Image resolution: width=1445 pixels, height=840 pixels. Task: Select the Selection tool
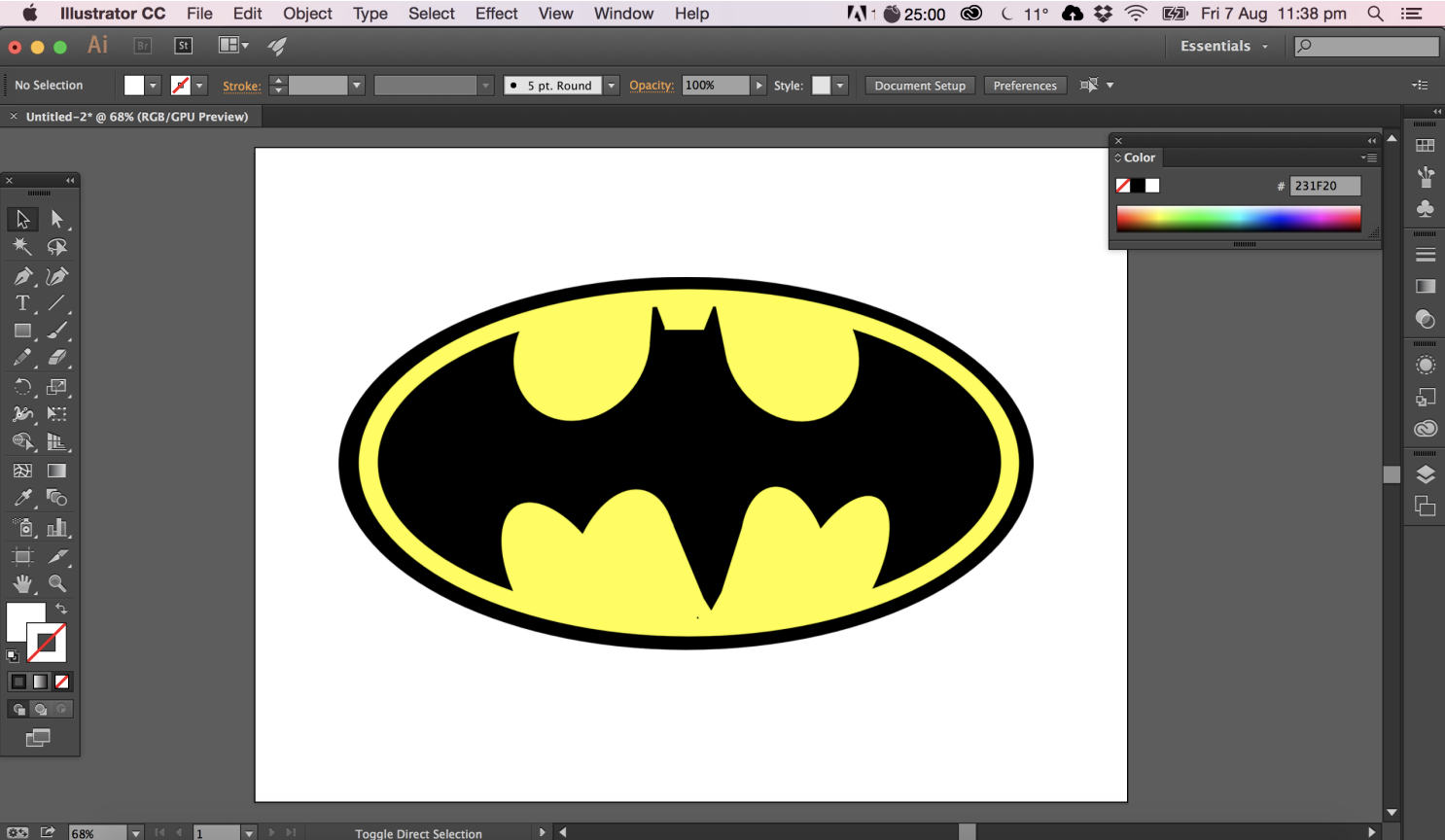pos(22,219)
